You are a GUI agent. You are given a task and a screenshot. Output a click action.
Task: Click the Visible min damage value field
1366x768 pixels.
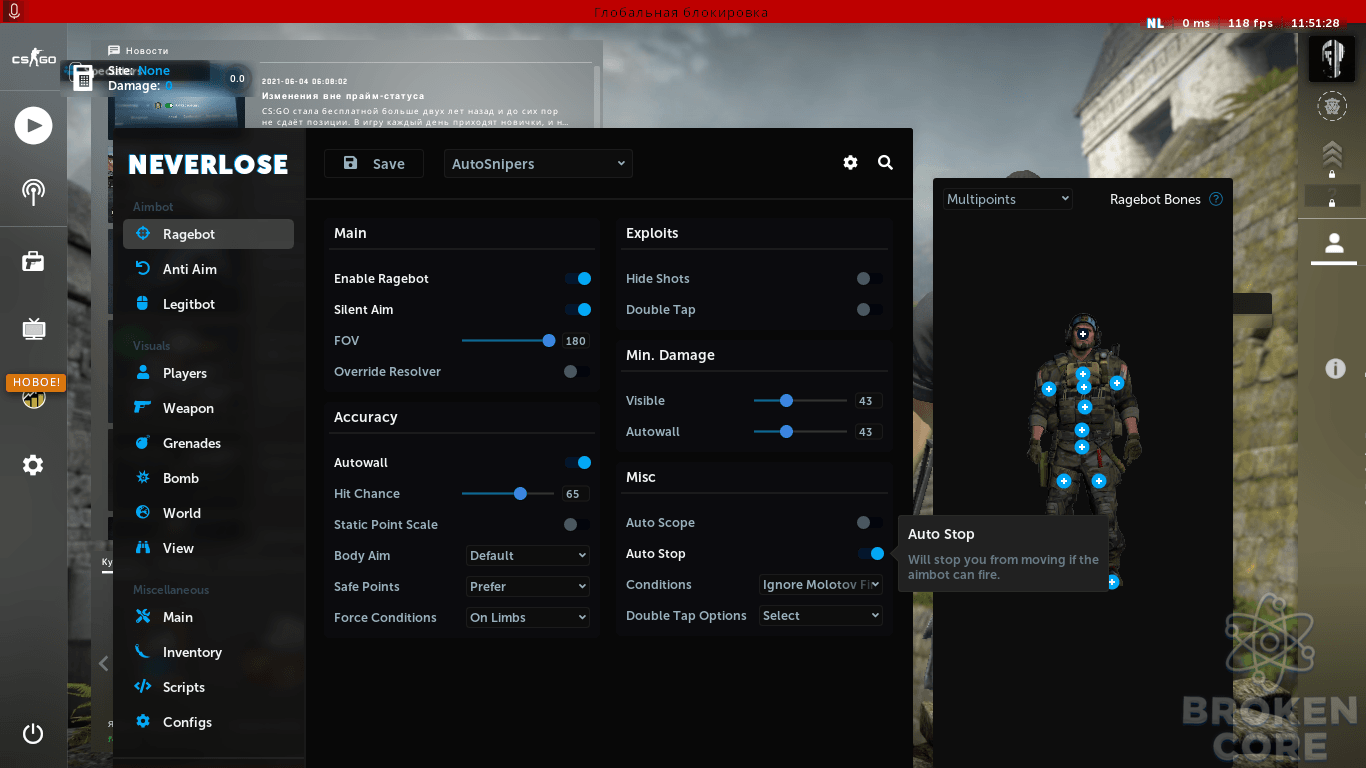point(866,401)
